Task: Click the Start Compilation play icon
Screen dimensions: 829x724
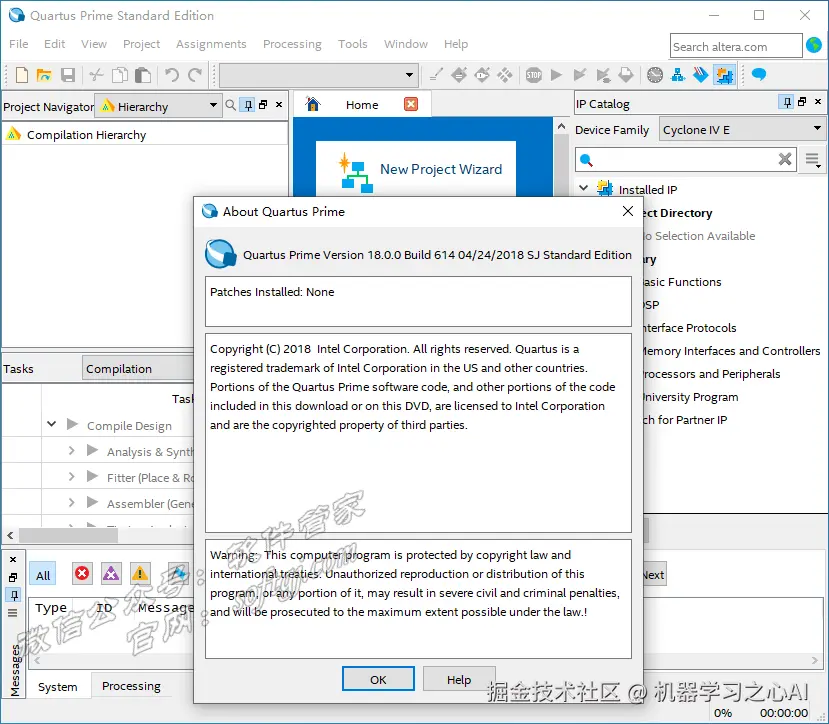Action: point(556,75)
